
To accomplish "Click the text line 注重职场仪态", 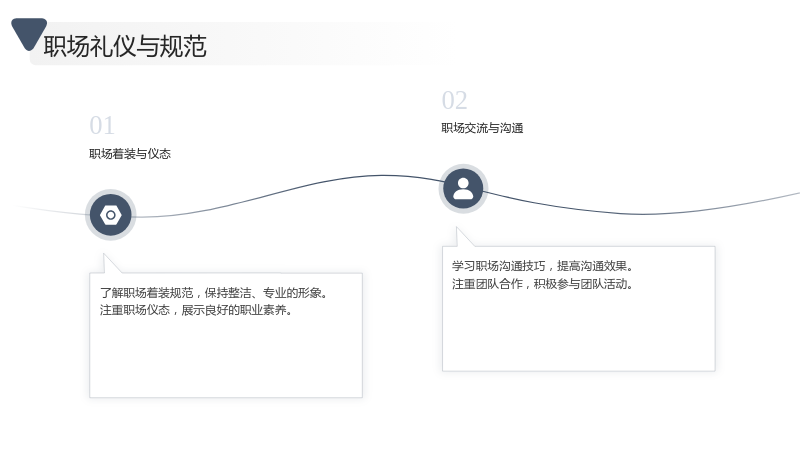I will (x=196, y=310).
